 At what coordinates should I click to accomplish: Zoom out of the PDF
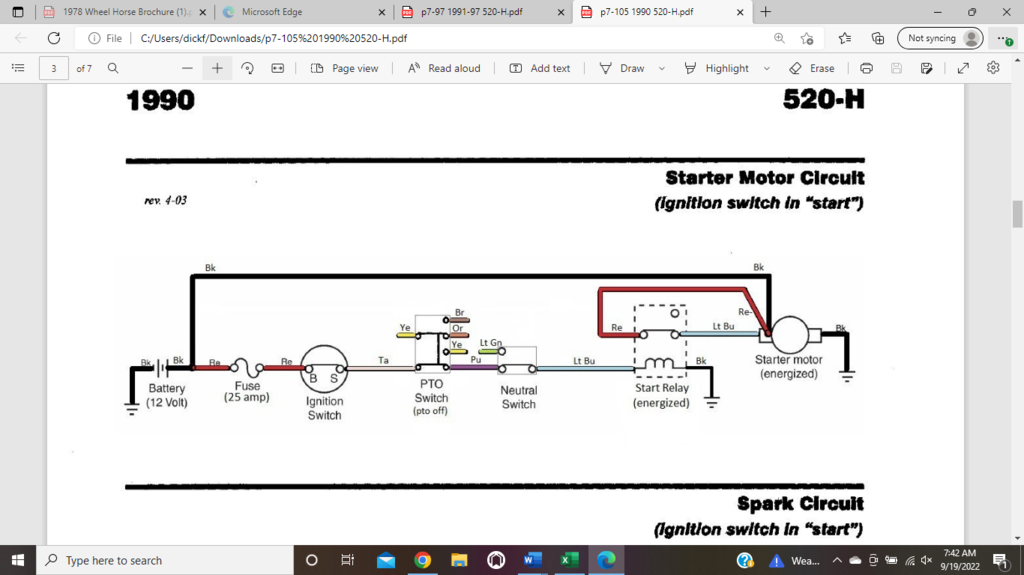point(186,68)
